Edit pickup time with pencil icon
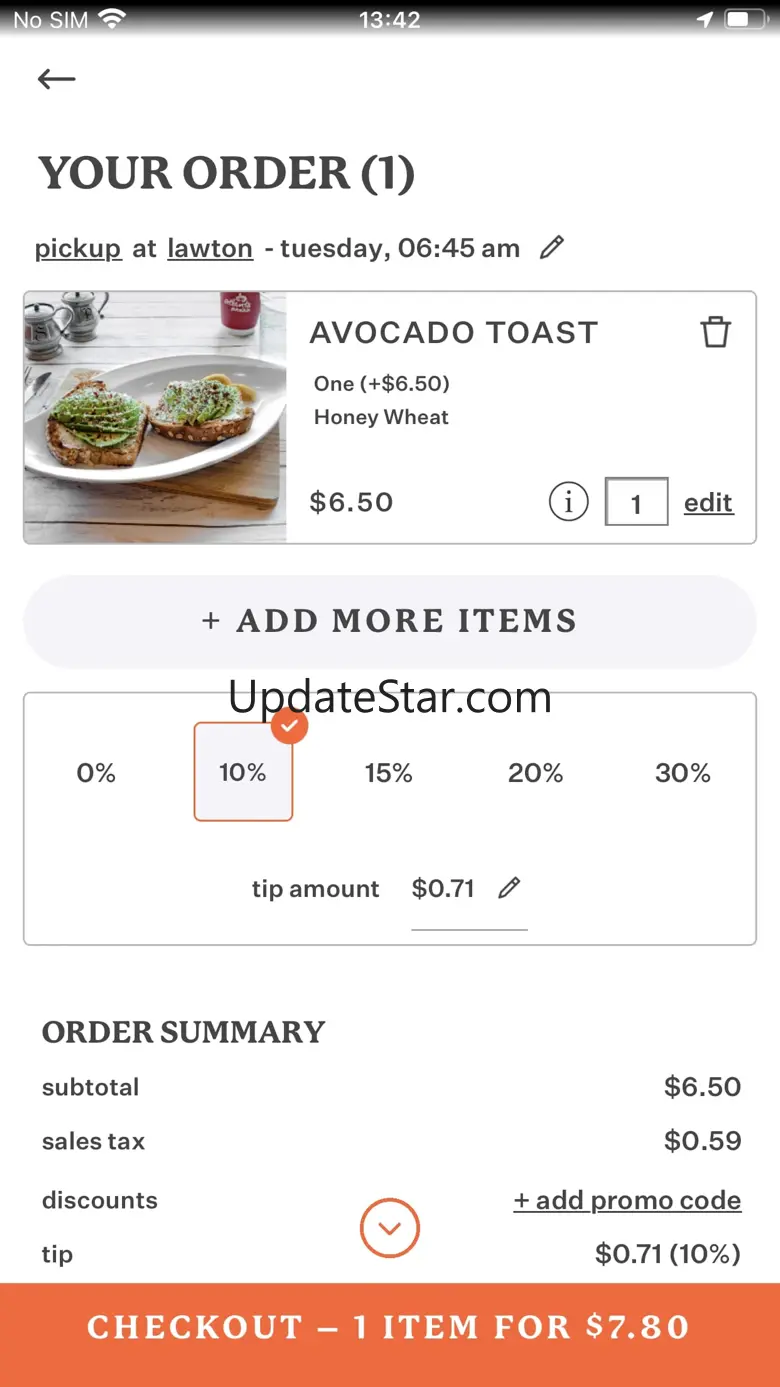Image resolution: width=780 pixels, height=1387 pixels. tap(552, 248)
